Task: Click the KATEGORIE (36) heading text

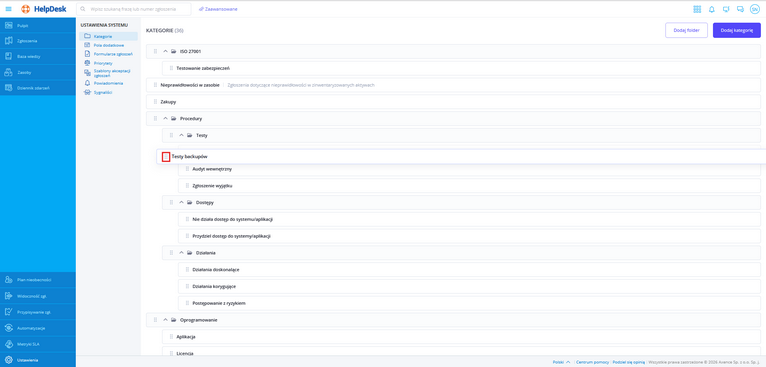Action: (x=165, y=30)
